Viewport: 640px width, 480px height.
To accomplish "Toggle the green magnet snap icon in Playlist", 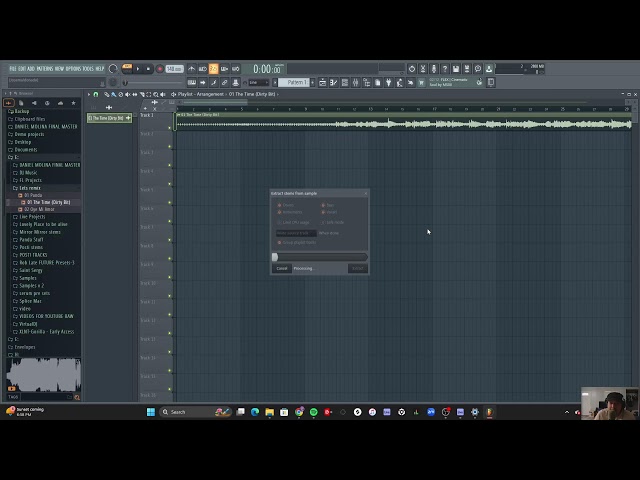I will pos(96,94).
